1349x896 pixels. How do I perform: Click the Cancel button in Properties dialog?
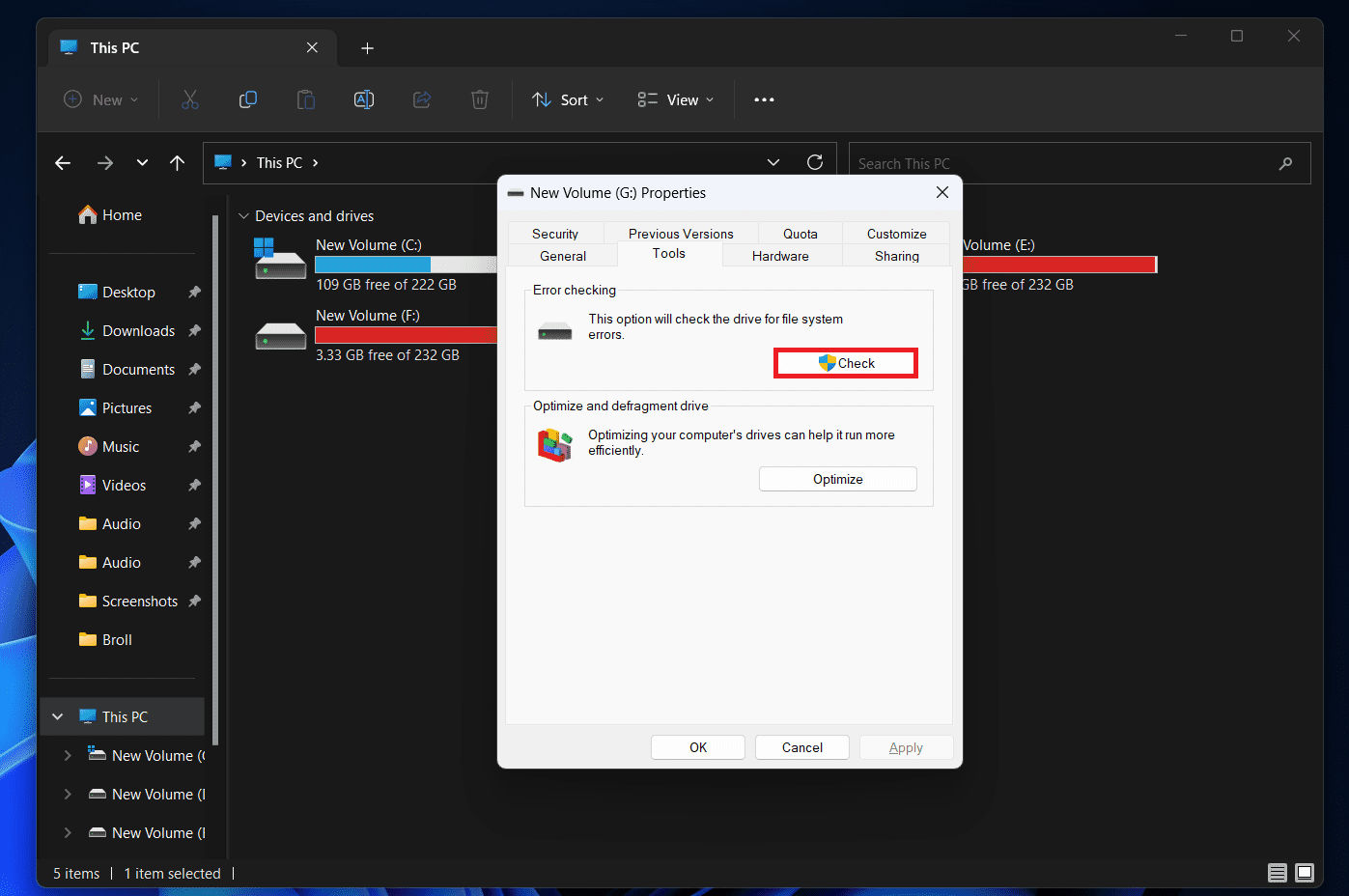tap(801, 747)
